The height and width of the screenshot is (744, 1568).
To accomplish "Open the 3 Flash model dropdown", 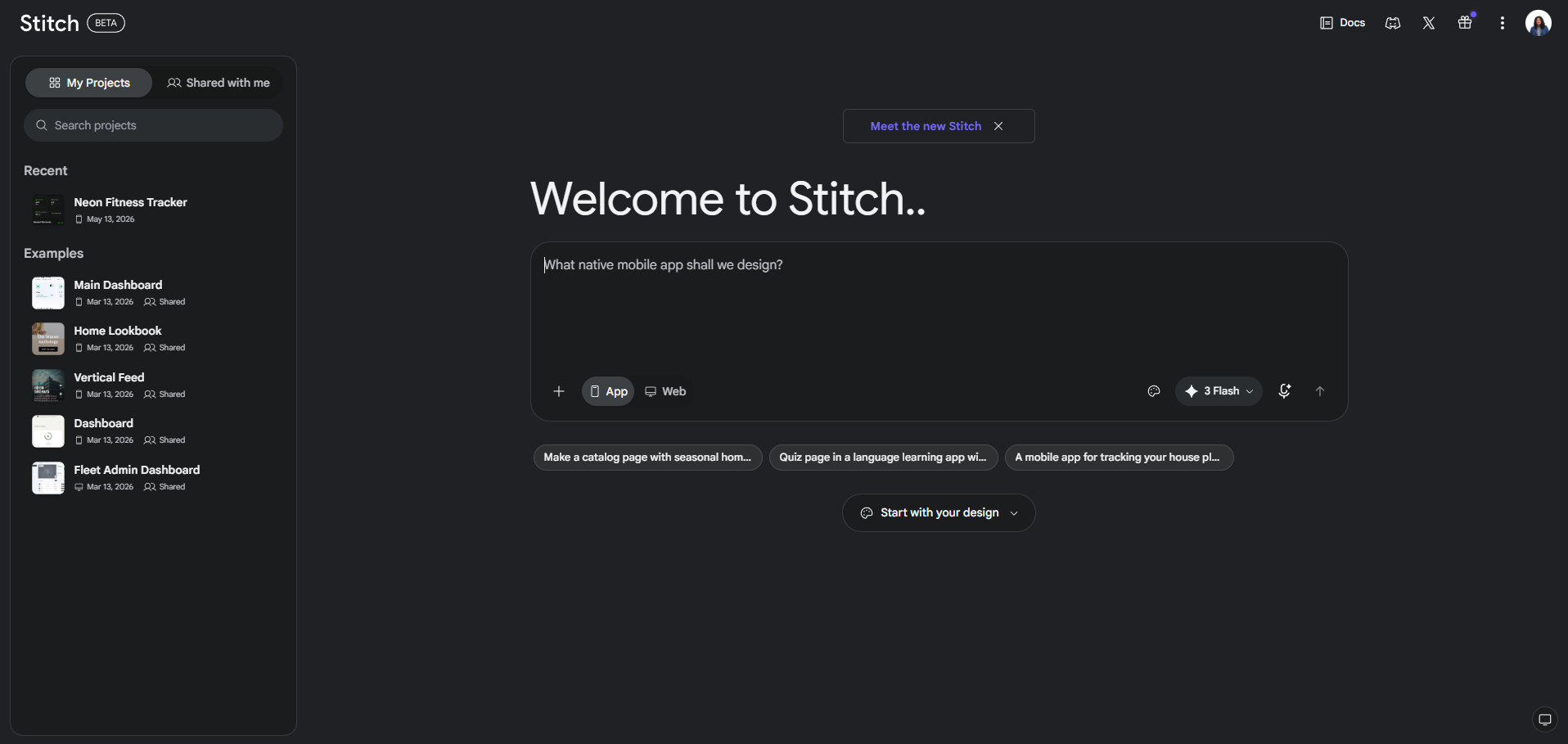I will [x=1219, y=391].
